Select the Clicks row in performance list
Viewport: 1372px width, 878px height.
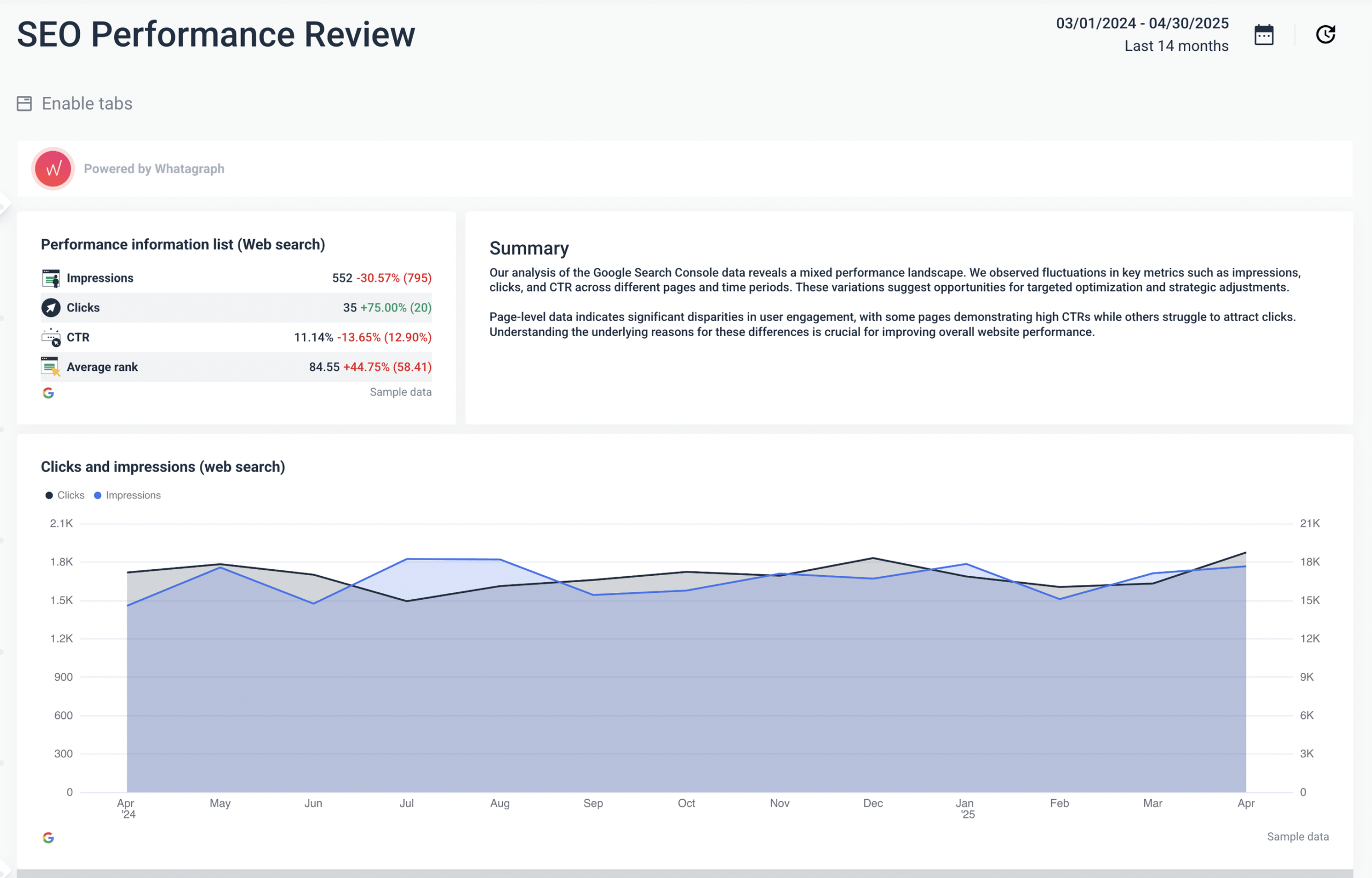[236, 308]
